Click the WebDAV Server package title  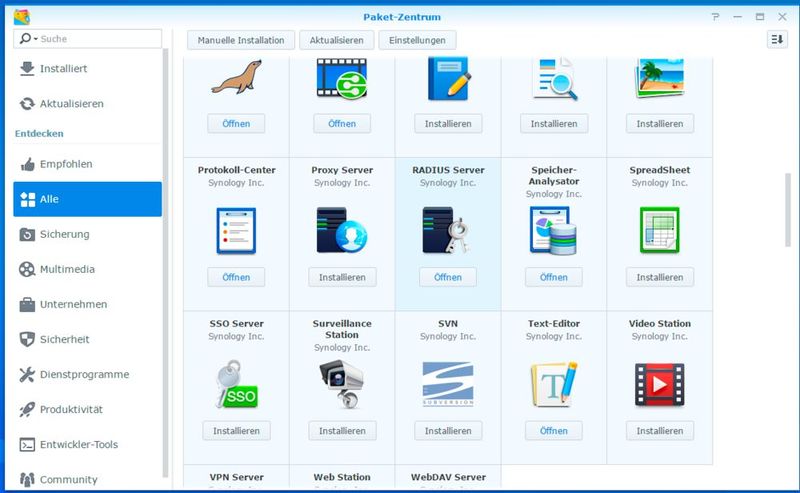448,477
